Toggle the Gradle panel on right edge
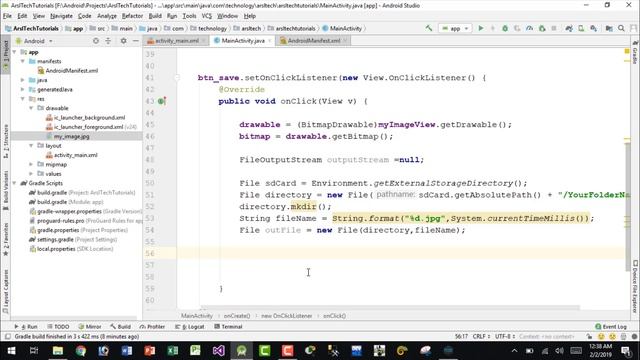Screen dimensions: 640x360 coord(635,53)
